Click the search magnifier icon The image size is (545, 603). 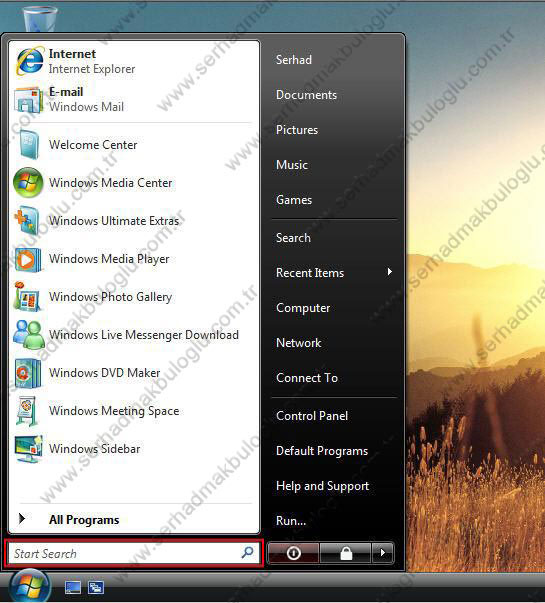pyautogui.click(x=247, y=552)
